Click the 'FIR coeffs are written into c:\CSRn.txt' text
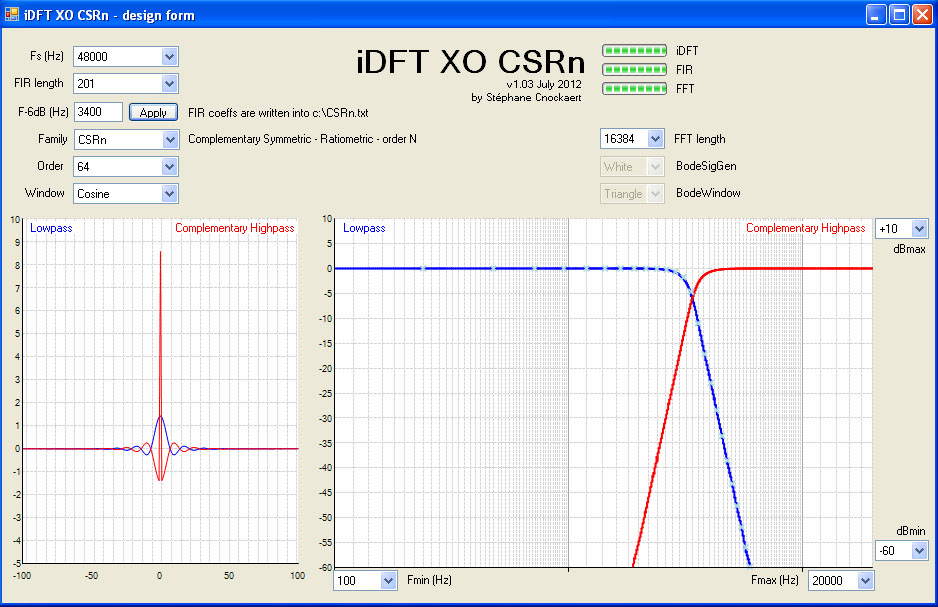The width and height of the screenshot is (938, 607). point(278,112)
